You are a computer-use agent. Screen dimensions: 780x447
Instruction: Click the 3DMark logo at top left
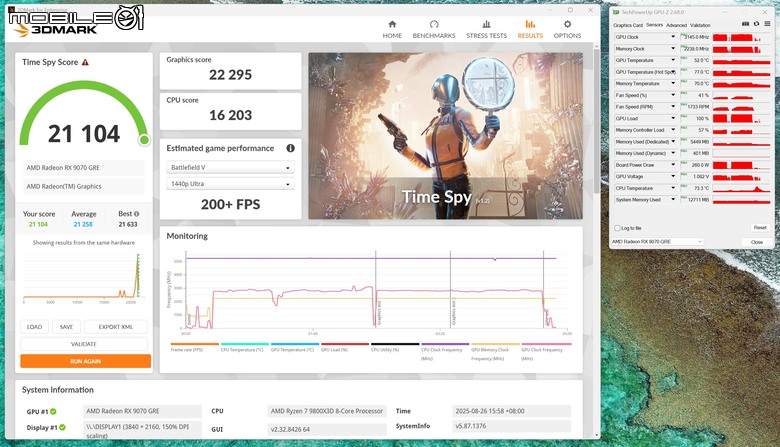(55, 30)
